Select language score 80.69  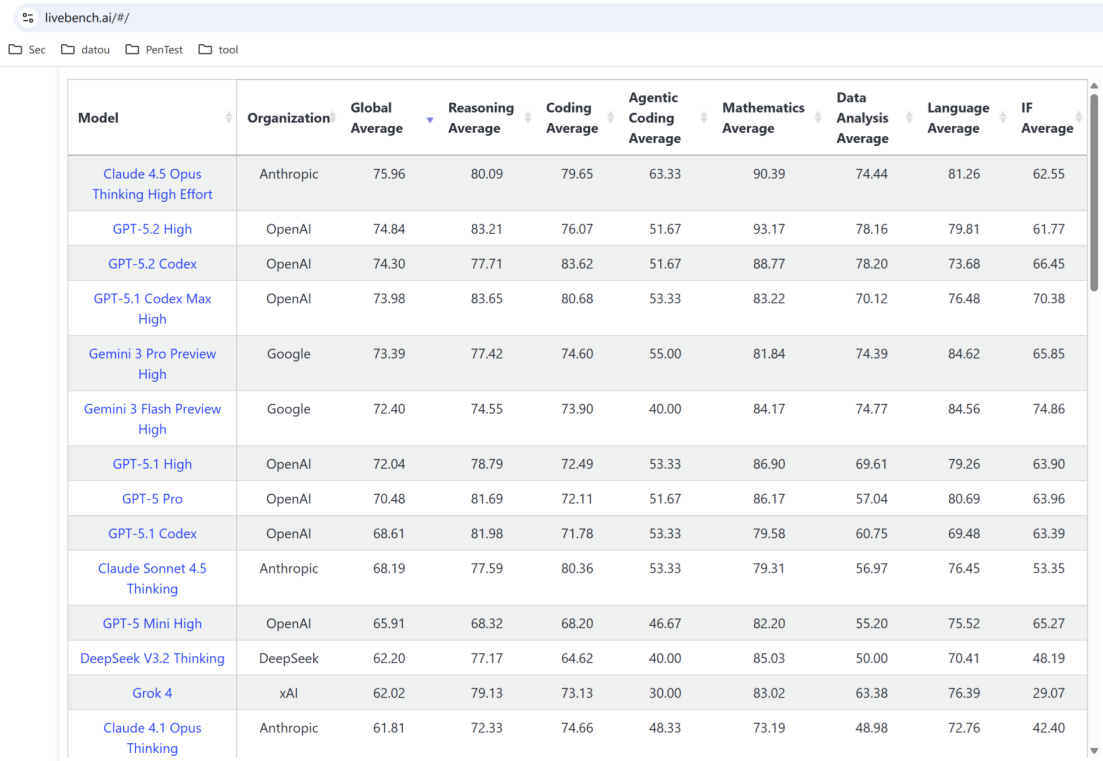pyautogui.click(x=964, y=499)
